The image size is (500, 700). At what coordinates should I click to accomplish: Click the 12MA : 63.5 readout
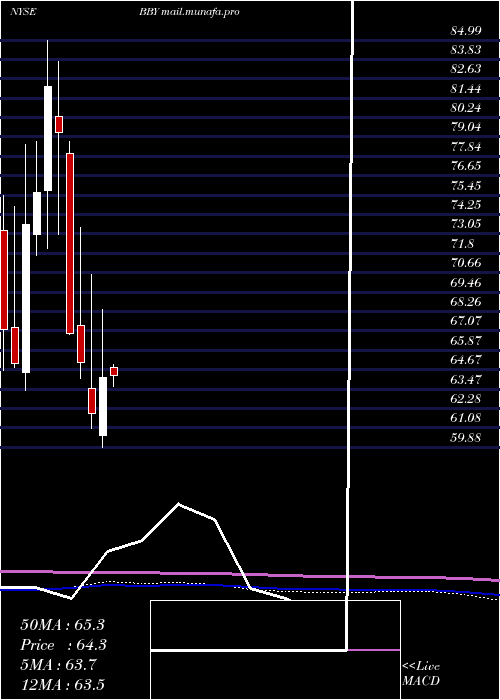[x=62, y=685]
